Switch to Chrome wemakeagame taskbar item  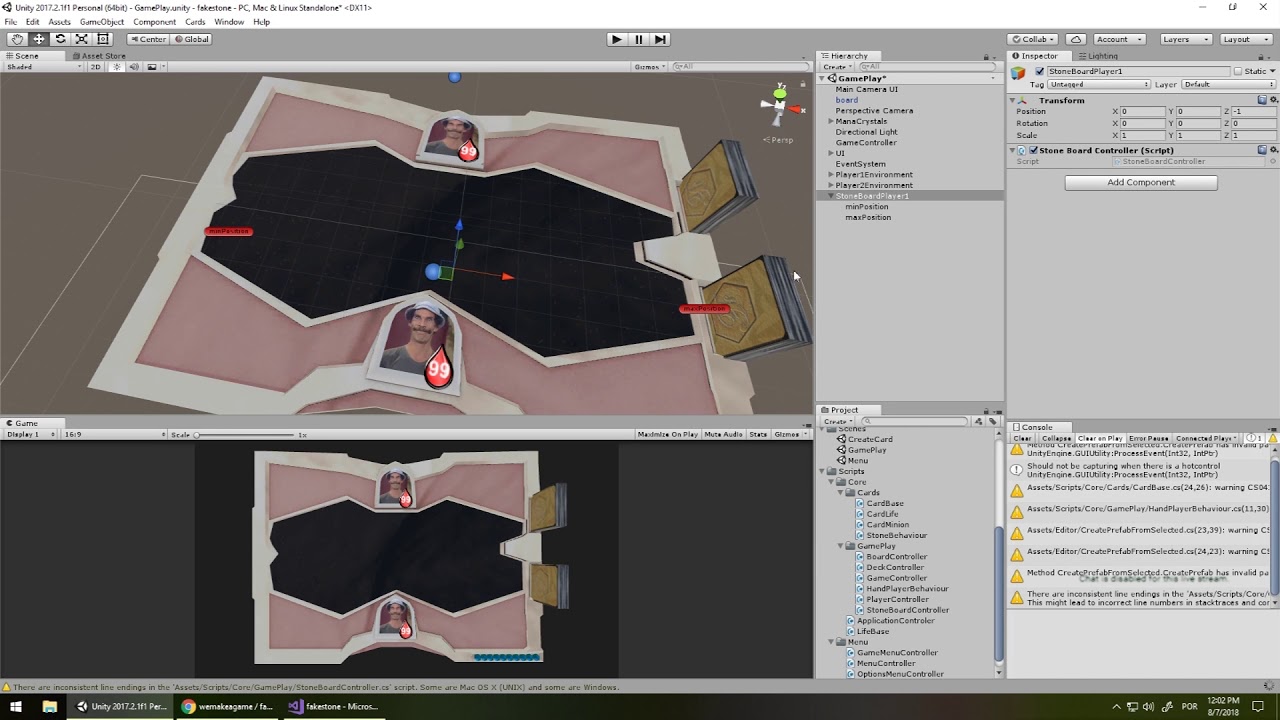tap(228, 706)
